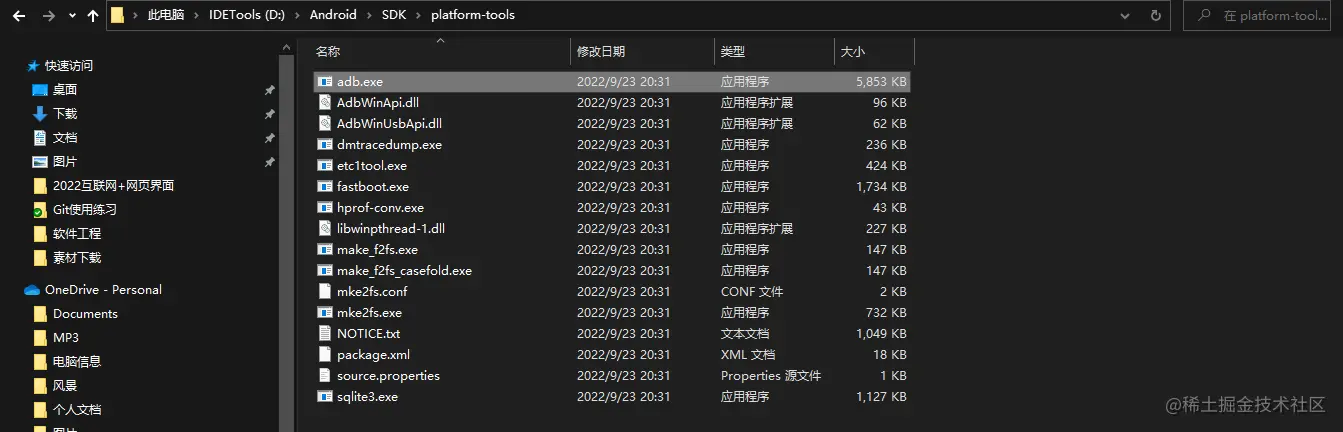The width and height of the screenshot is (1343, 432).
Task: Click the mke2fs.exe file icon
Action: (325, 312)
